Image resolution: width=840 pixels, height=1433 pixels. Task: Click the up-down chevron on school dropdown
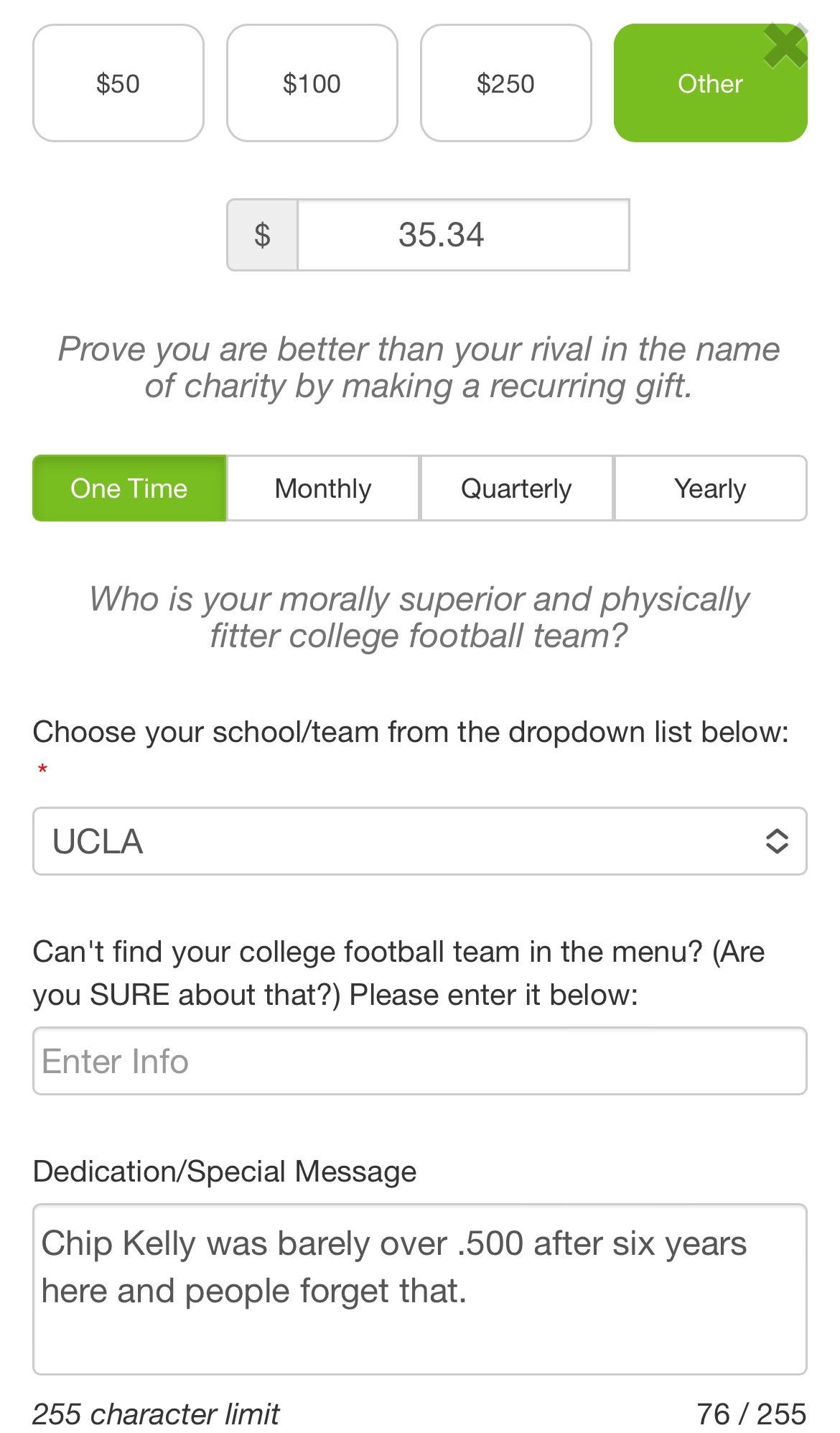[x=777, y=841]
